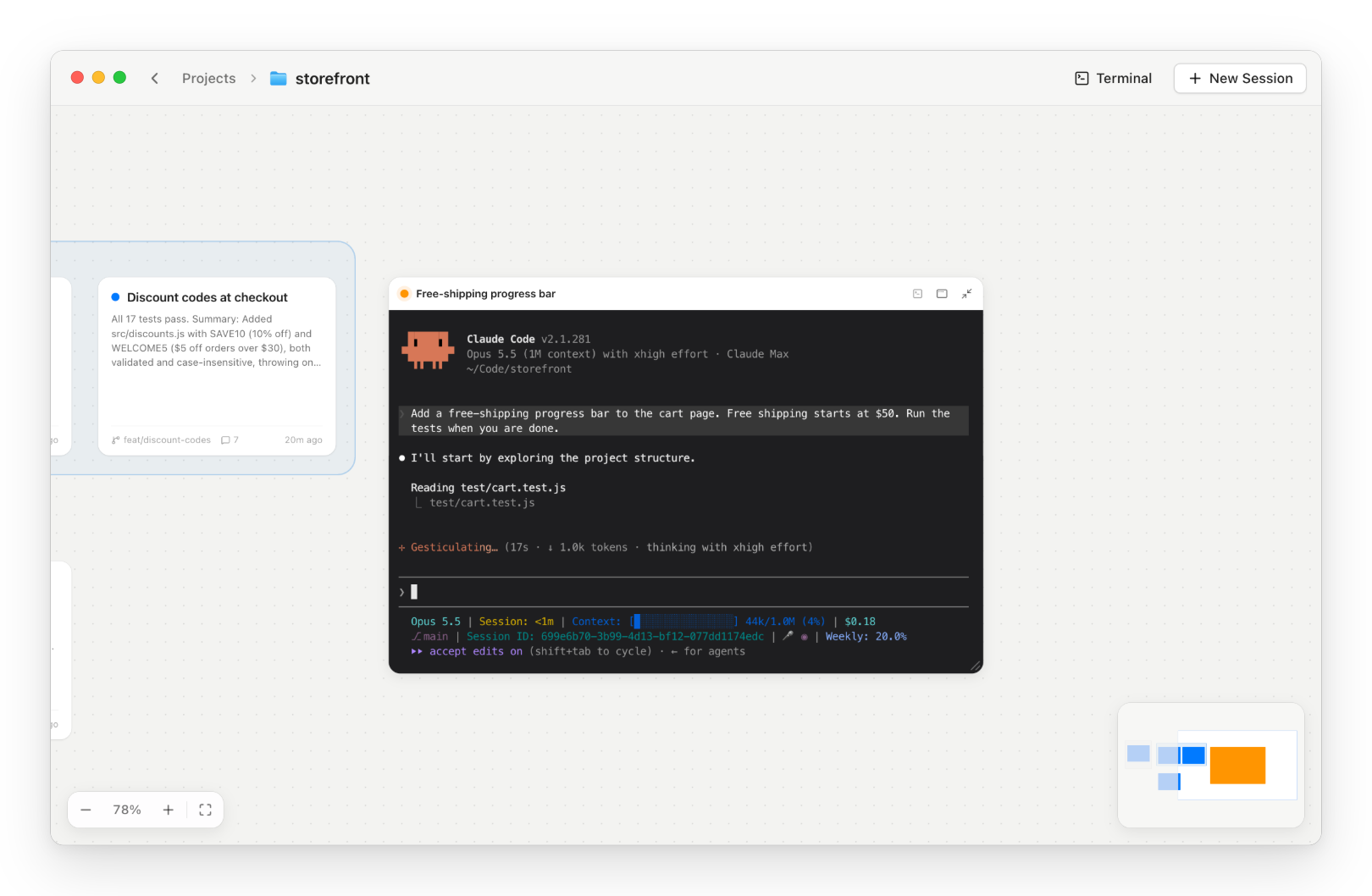Focus the terminal prompt input line

(x=683, y=592)
